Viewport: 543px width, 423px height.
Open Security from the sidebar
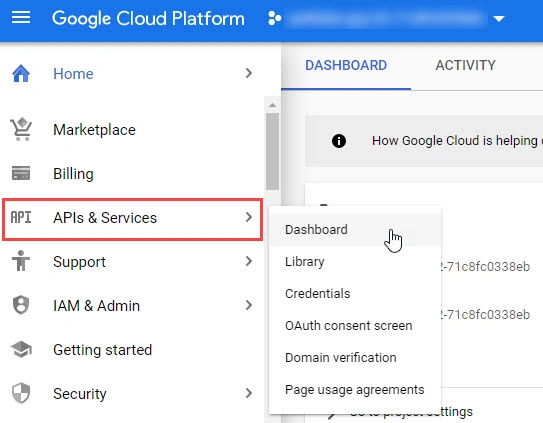pyautogui.click(x=80, y=394)
